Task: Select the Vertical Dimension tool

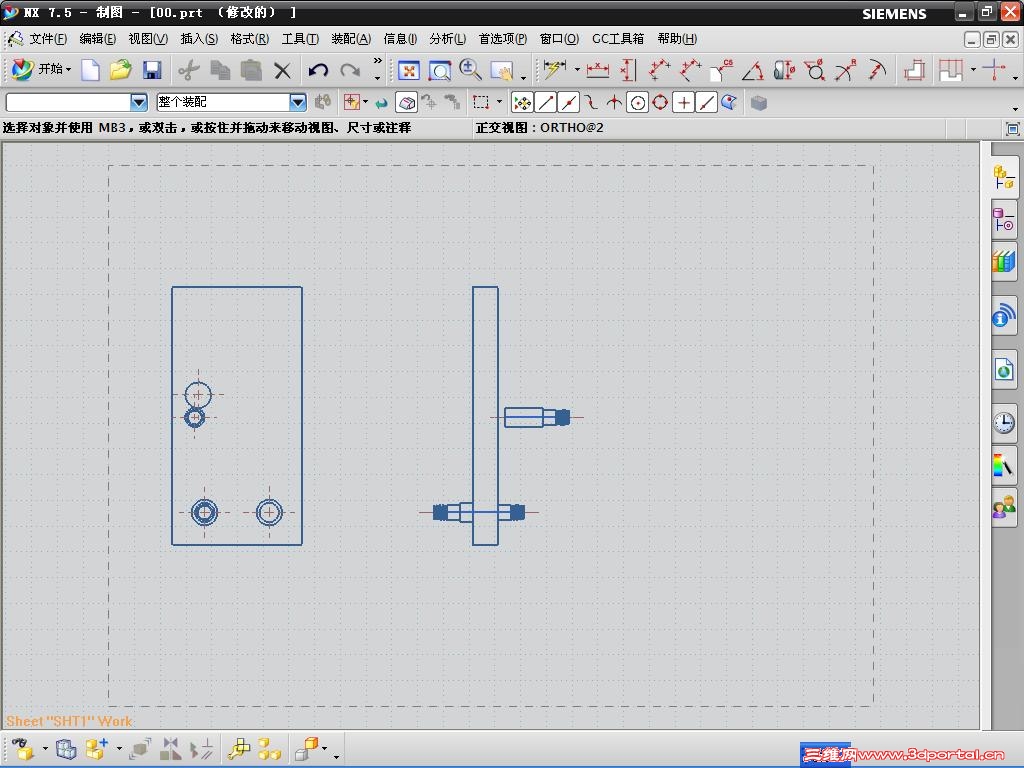Action: coord(628,70)
